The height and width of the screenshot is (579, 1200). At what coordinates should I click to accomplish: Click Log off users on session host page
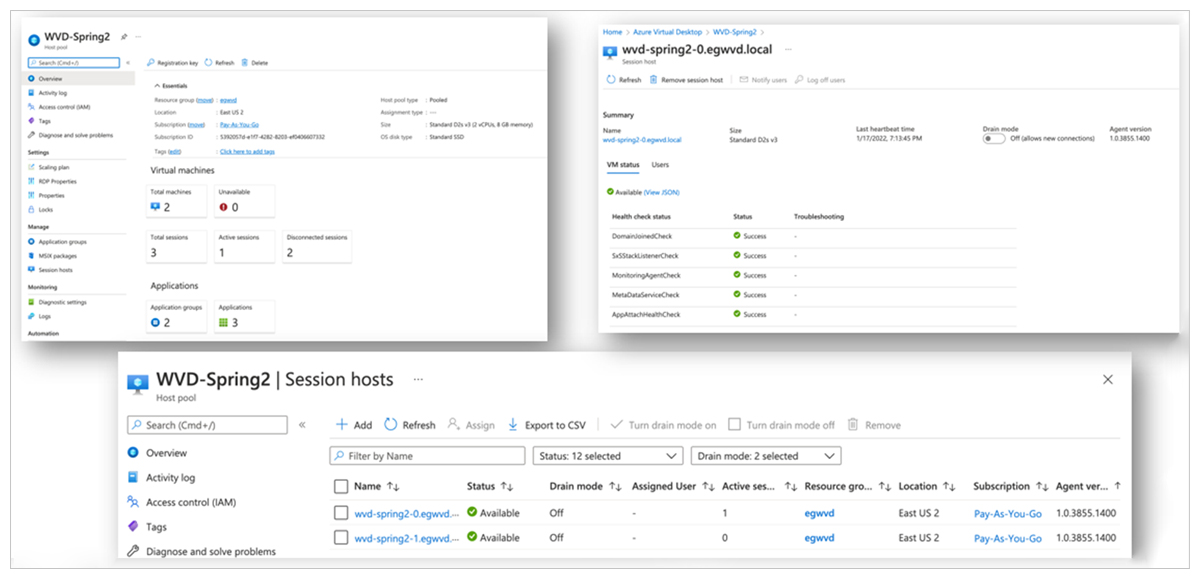pos(820,80)
